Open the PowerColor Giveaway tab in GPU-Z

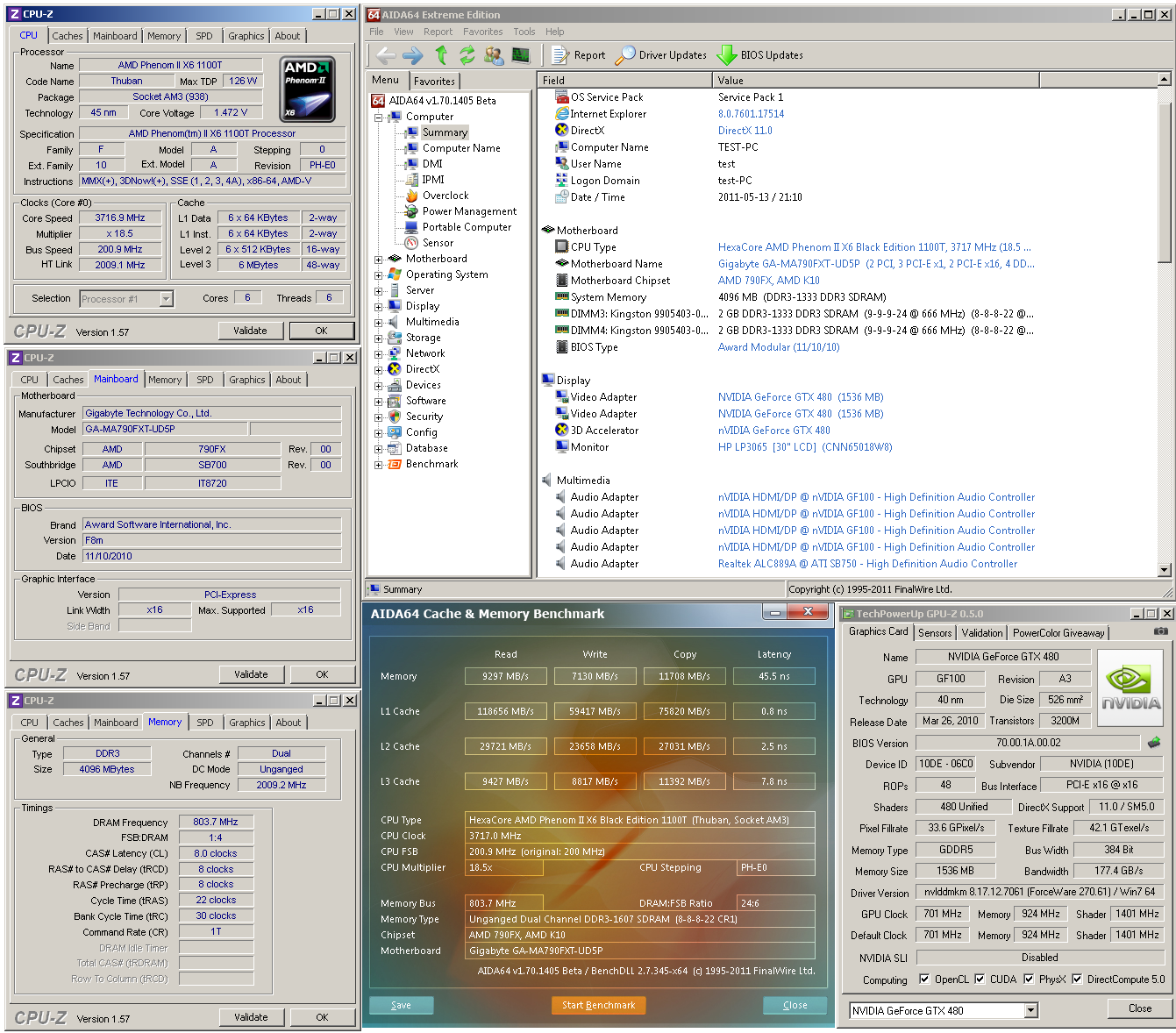point(1058,632)
